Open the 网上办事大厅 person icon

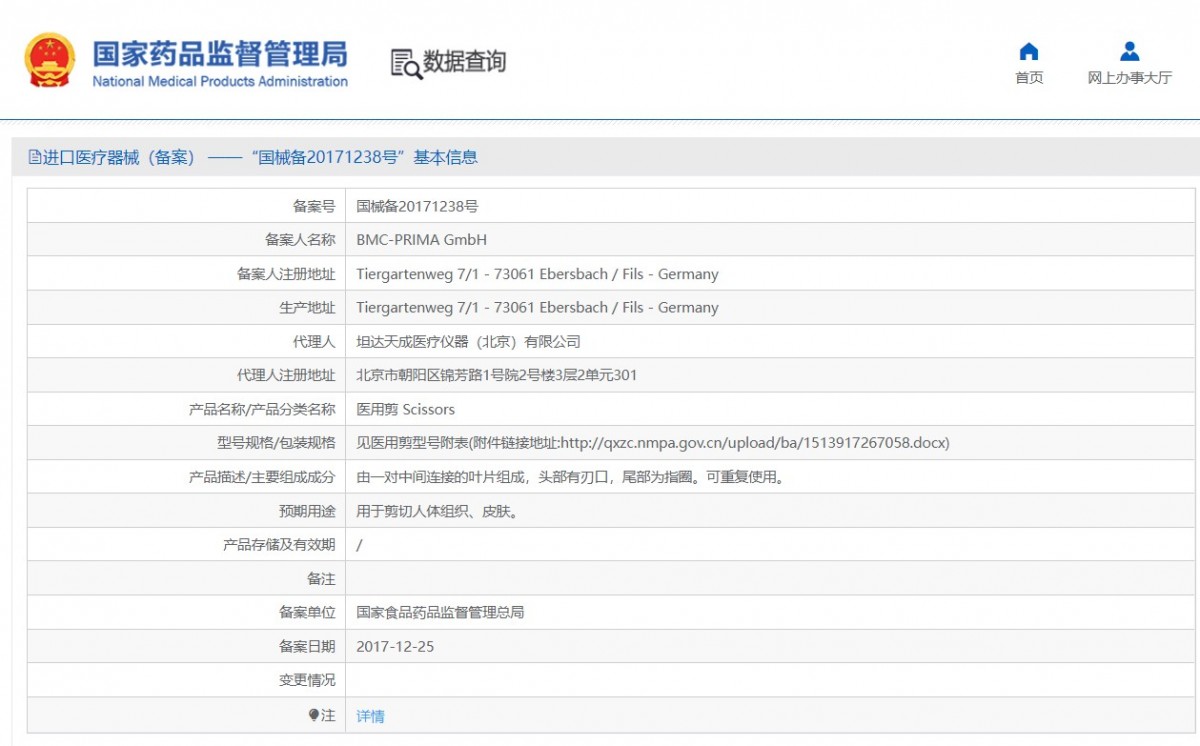point(1129,51)
